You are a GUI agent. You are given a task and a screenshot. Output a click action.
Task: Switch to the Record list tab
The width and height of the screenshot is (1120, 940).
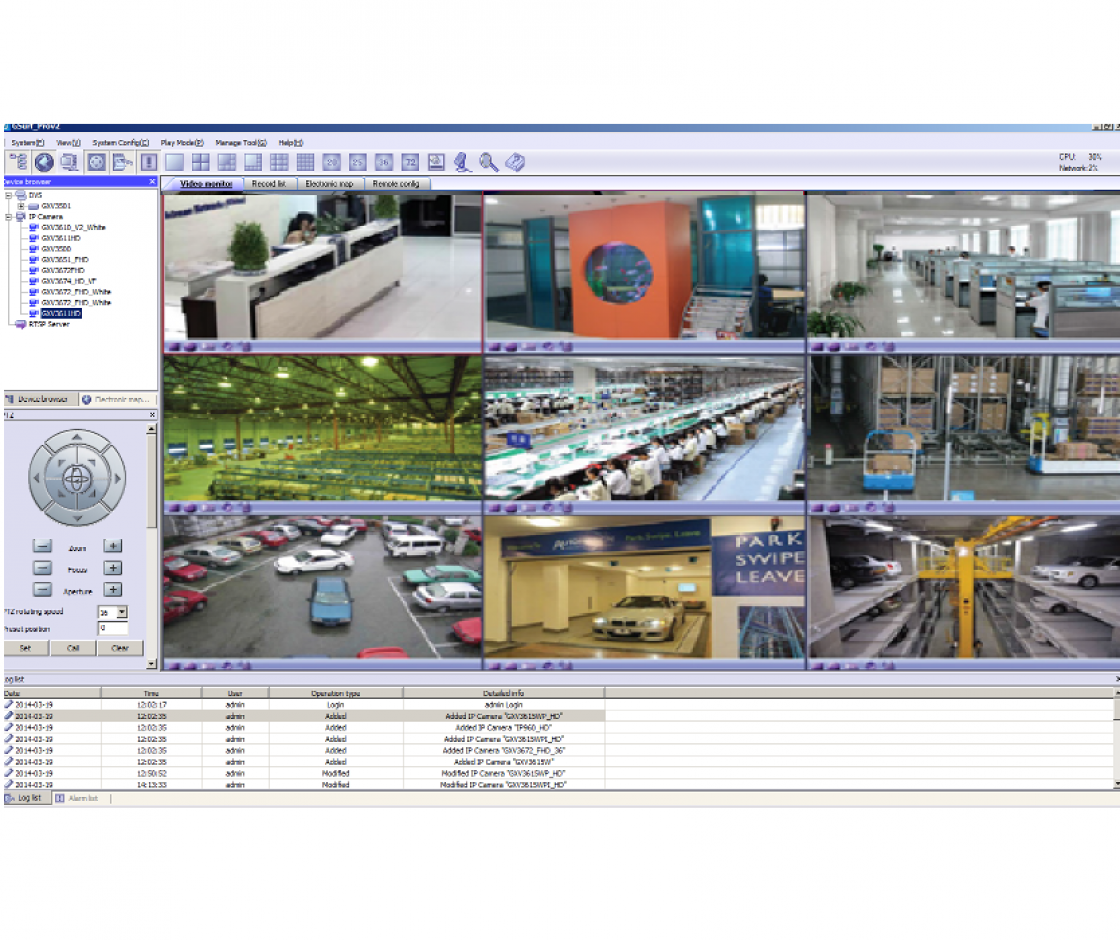(269, 184)
